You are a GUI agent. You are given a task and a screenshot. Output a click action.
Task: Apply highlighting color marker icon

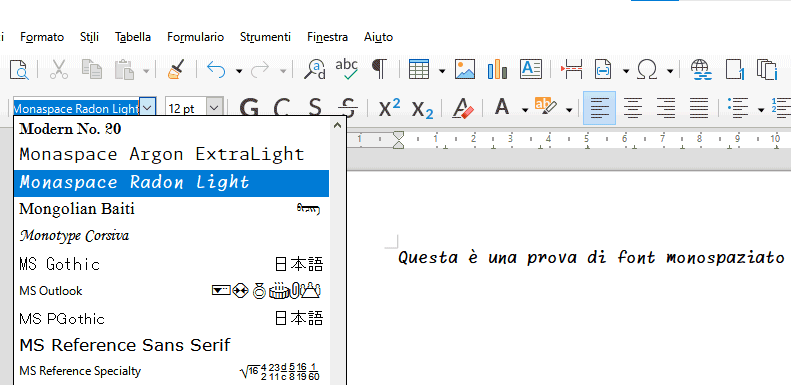(x=546, y=107)
